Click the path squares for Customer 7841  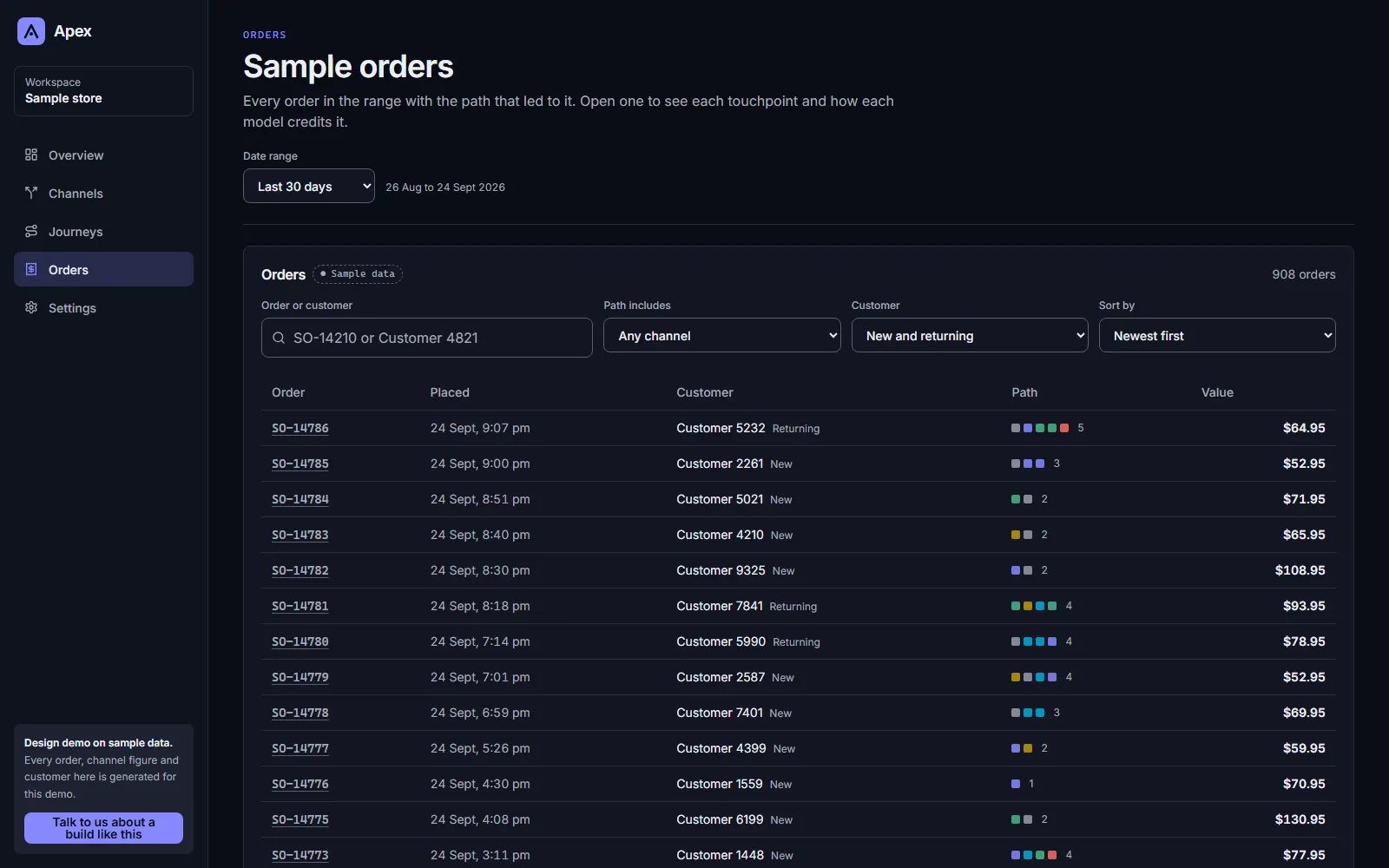click(1034, 606)
